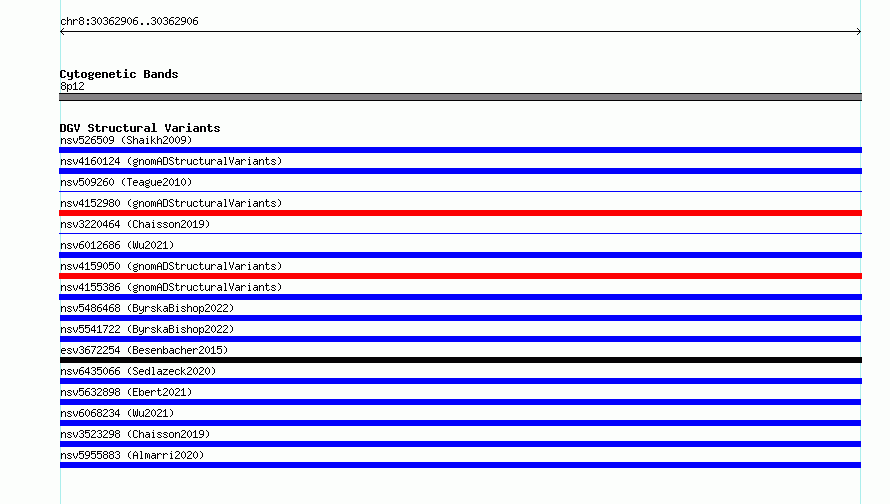The height and width of the screenshot is (504, 890).
Task: Click the black bar under esv3672254
Action: (x=460, y=360)
